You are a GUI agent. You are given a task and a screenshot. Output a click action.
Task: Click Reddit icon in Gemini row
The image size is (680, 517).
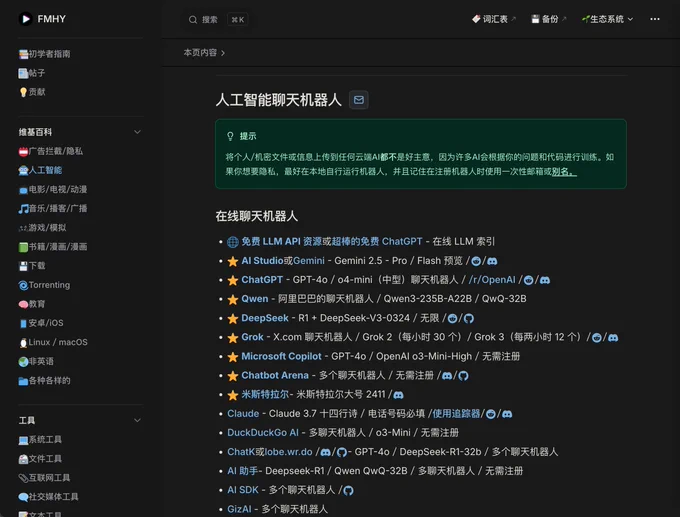pos(476,261)
